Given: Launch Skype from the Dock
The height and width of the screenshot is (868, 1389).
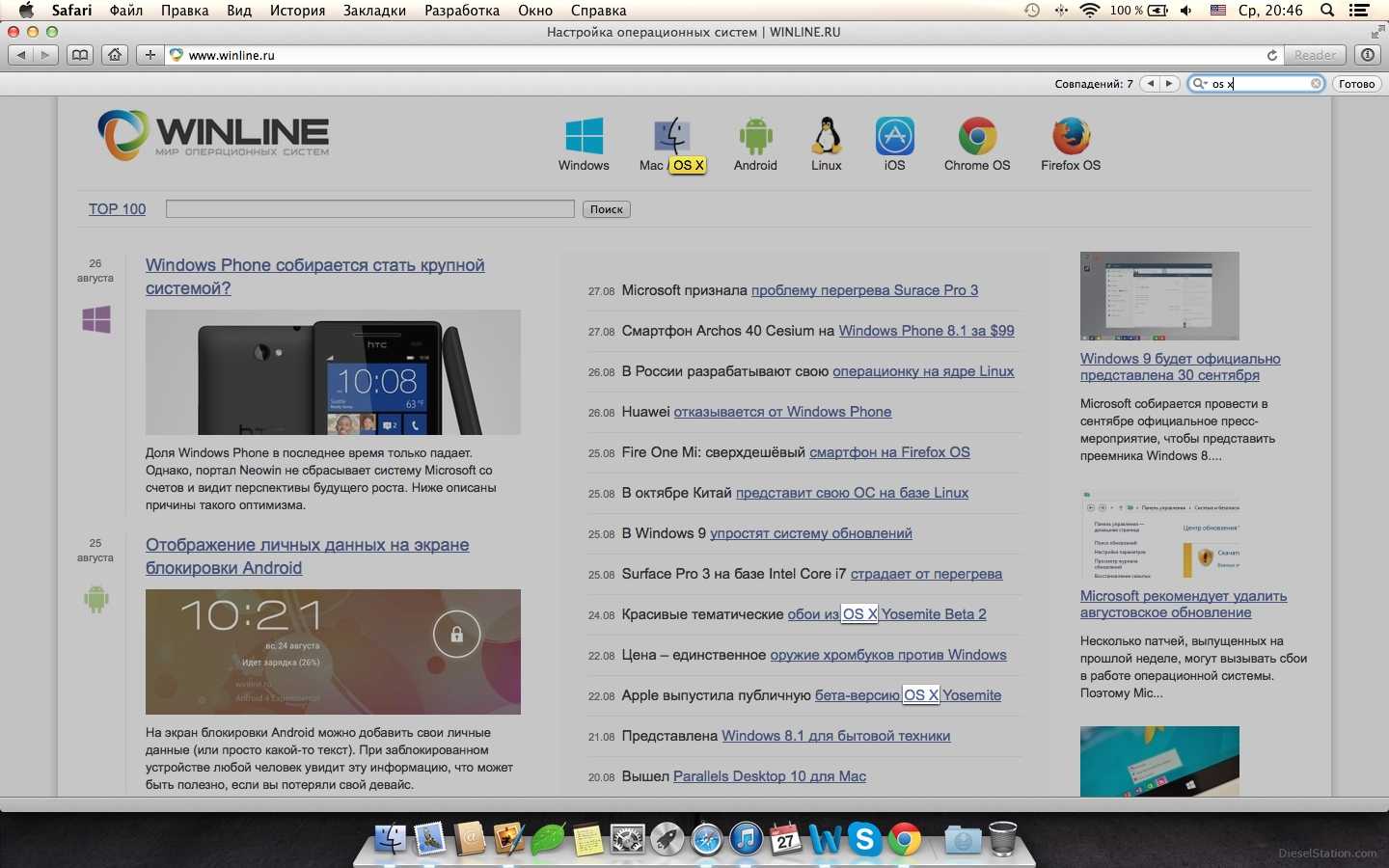Looking at the screenshot, I should [864, 840].
